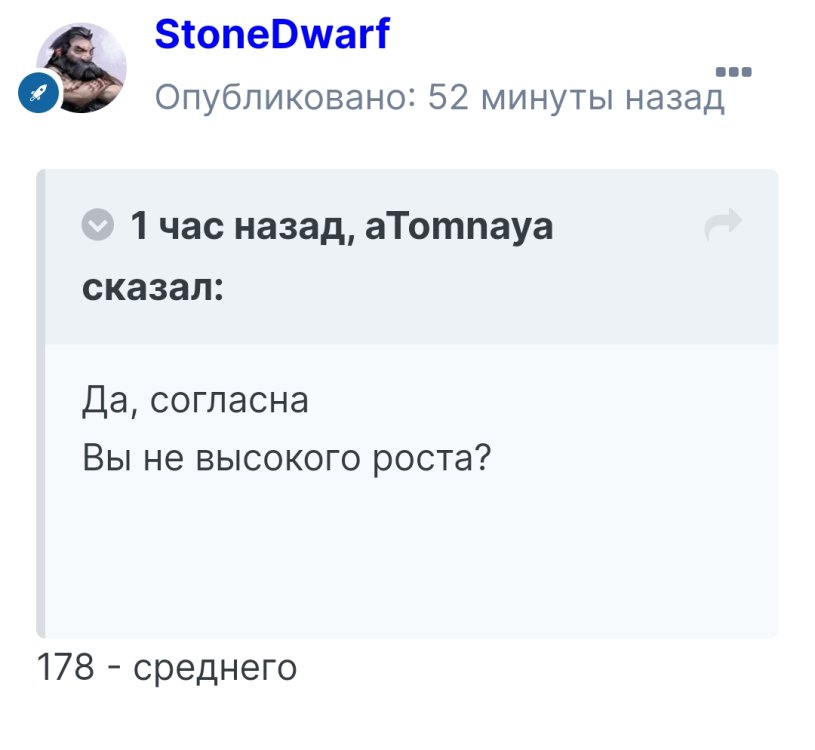Follow the quote's share arrow icon
Image resolution: width=815 pixels, height=750 pixels.
(x=722, y=226)
